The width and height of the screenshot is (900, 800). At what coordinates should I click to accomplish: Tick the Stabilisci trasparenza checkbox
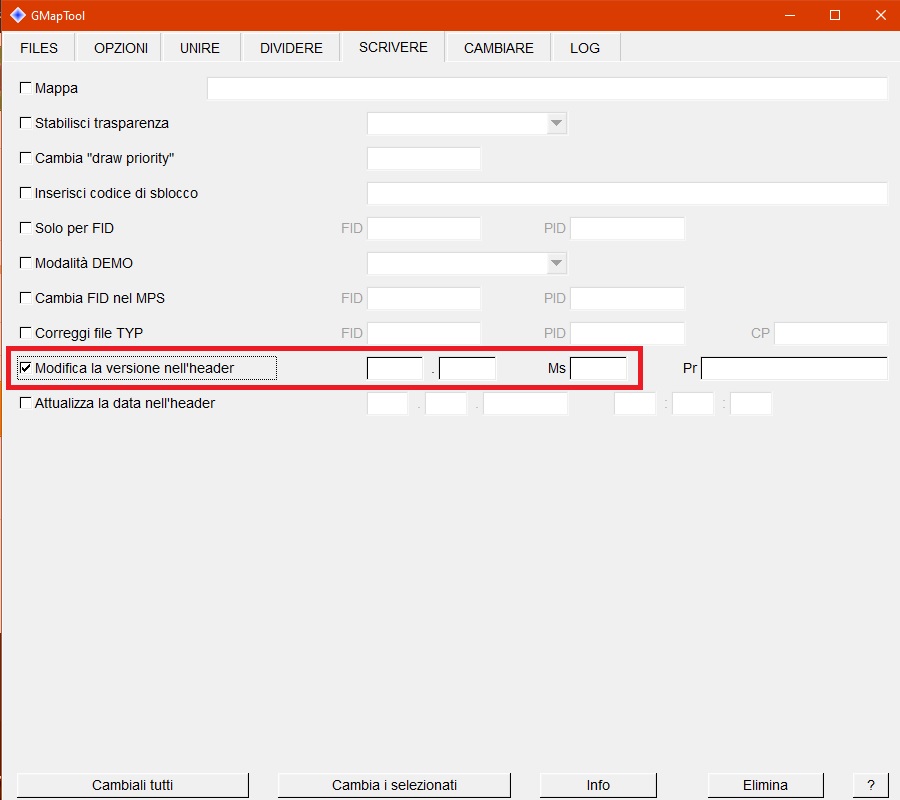point(25,123)
